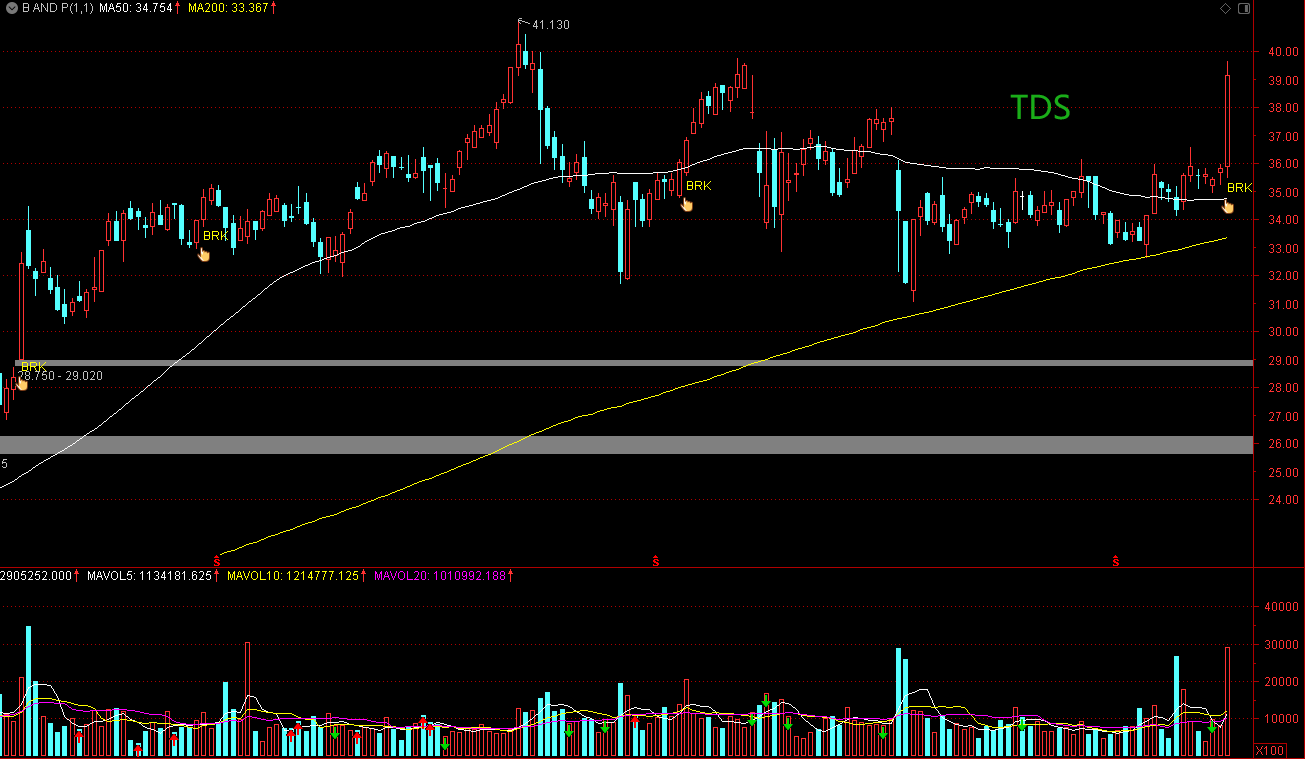Click the green TDS ticker label
Screen dimensions: 1305x759
(1041, 108)
